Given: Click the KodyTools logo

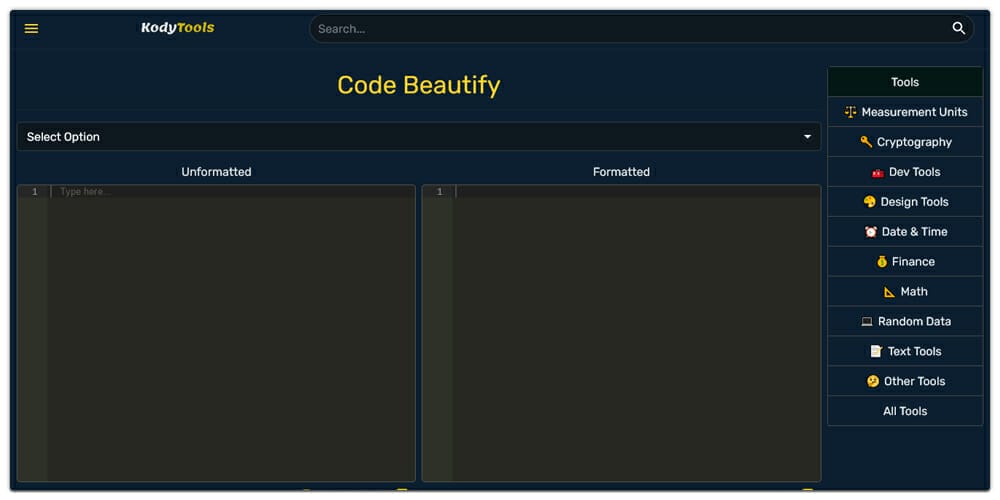Looking at the screenshot, I should [178, 28].
